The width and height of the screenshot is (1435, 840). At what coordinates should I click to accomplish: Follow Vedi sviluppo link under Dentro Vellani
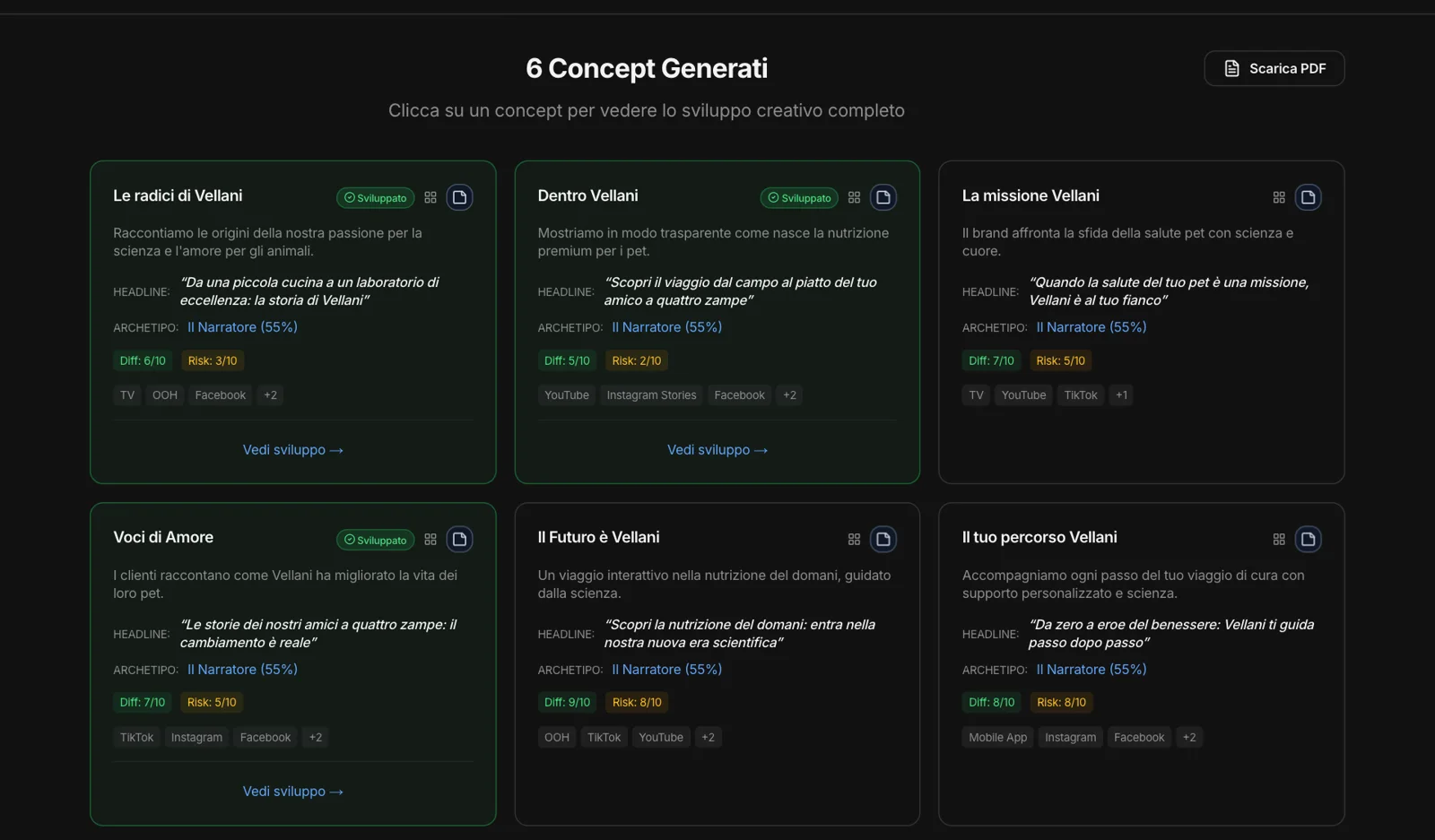(x=717, y=450)
